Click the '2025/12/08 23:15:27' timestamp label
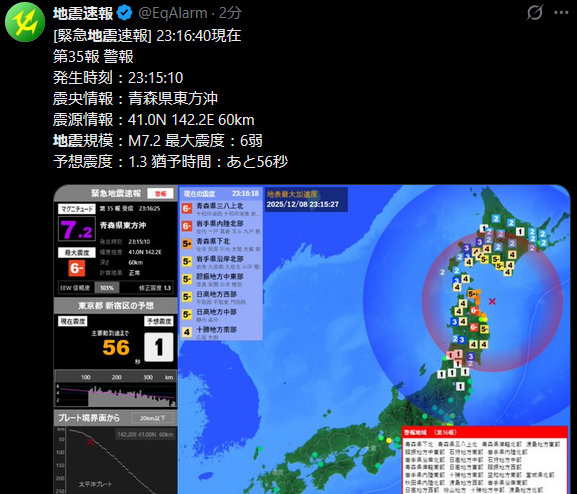 click(302, 204)
